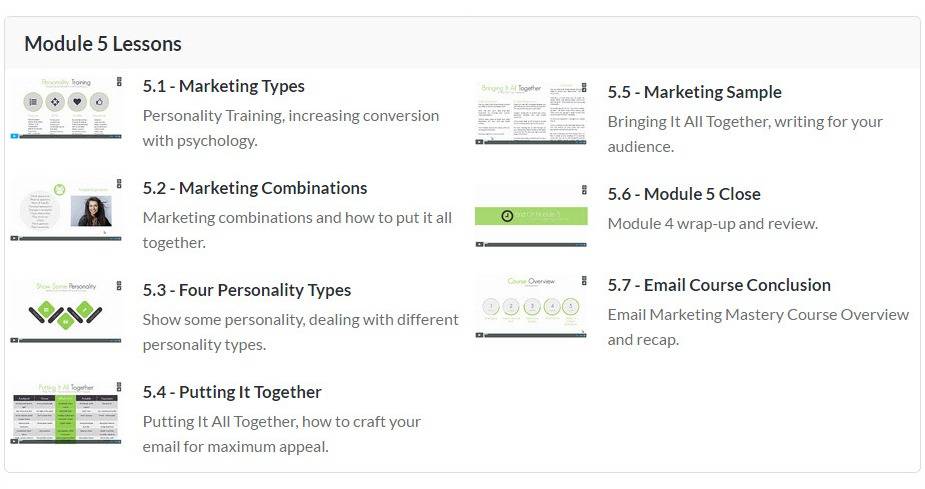This screenshot has width=925, height=489.
Task: Play the 5.1 Marketing Types video
Action: click(x=15, y=136)
